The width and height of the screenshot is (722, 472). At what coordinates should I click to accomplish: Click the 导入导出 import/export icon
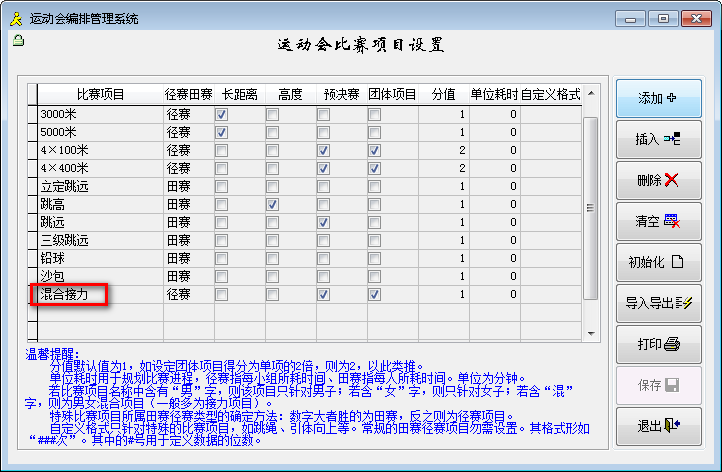(x=685, y=303)
